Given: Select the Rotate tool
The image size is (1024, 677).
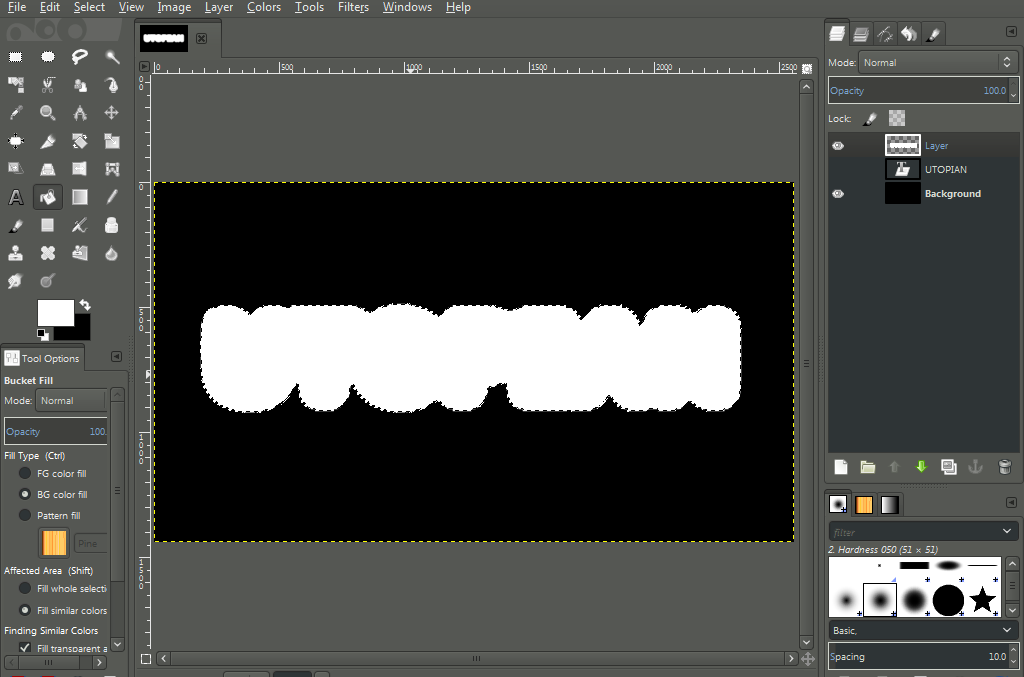Looking at the screenshot, I should click(x=80, y=141).
